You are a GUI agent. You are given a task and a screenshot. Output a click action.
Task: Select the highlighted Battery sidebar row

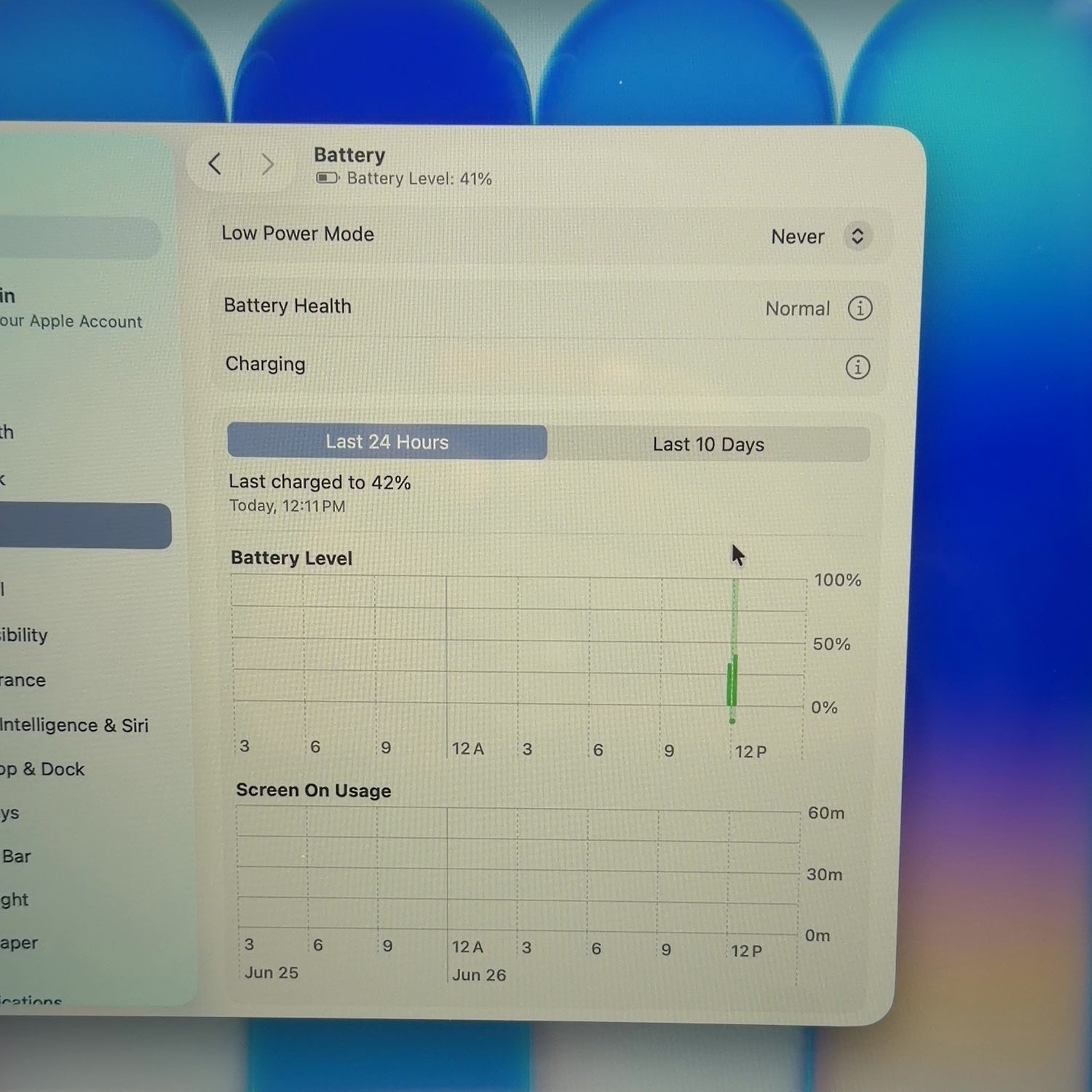click(85, 526)
